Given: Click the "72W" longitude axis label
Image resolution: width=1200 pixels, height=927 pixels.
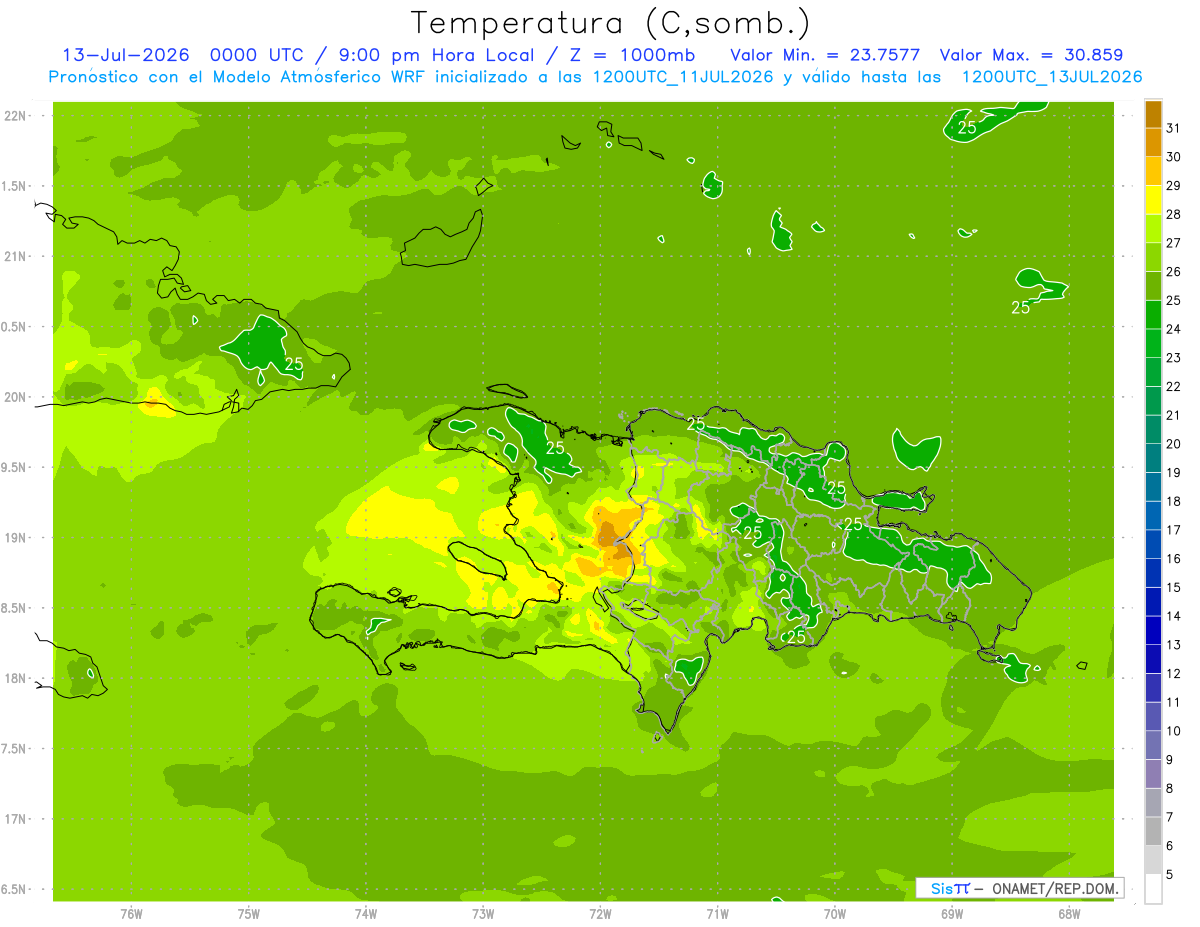Looking at the screenshot, I should coord(600,914).
